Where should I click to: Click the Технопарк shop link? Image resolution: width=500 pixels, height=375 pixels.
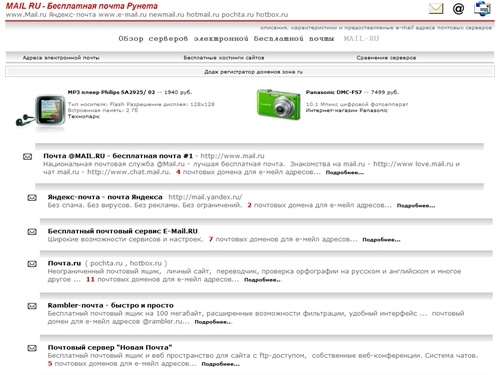84,116
